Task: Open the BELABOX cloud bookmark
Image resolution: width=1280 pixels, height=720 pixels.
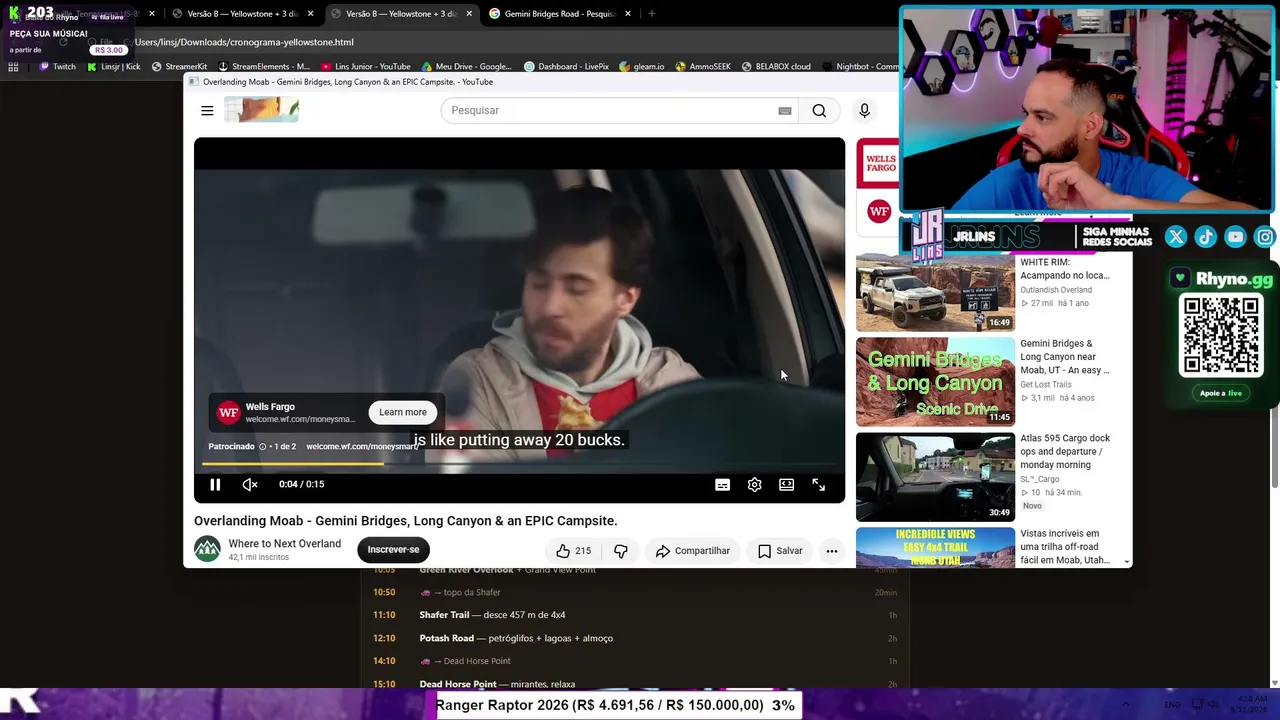Action: pyautogui.click(x=776, y=67)
